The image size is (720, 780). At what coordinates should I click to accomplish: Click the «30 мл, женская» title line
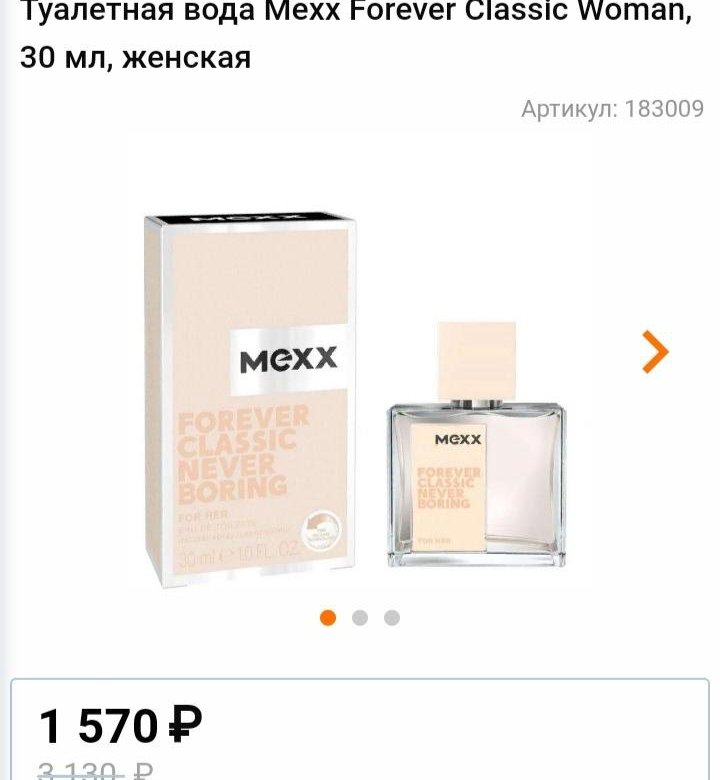tap(135, 58)
